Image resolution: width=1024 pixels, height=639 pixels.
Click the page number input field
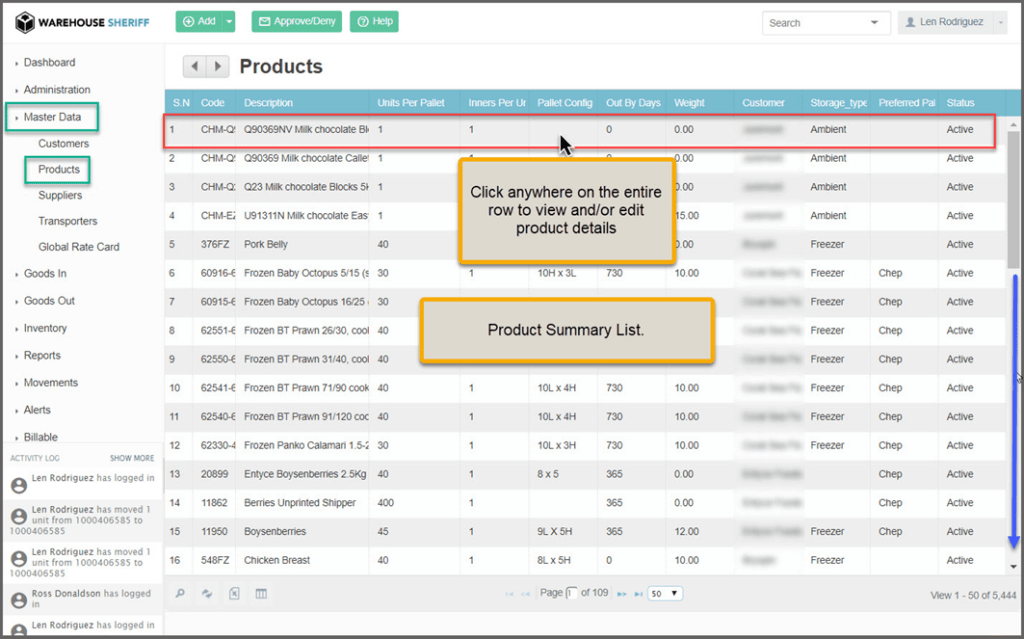coord(573,593)
